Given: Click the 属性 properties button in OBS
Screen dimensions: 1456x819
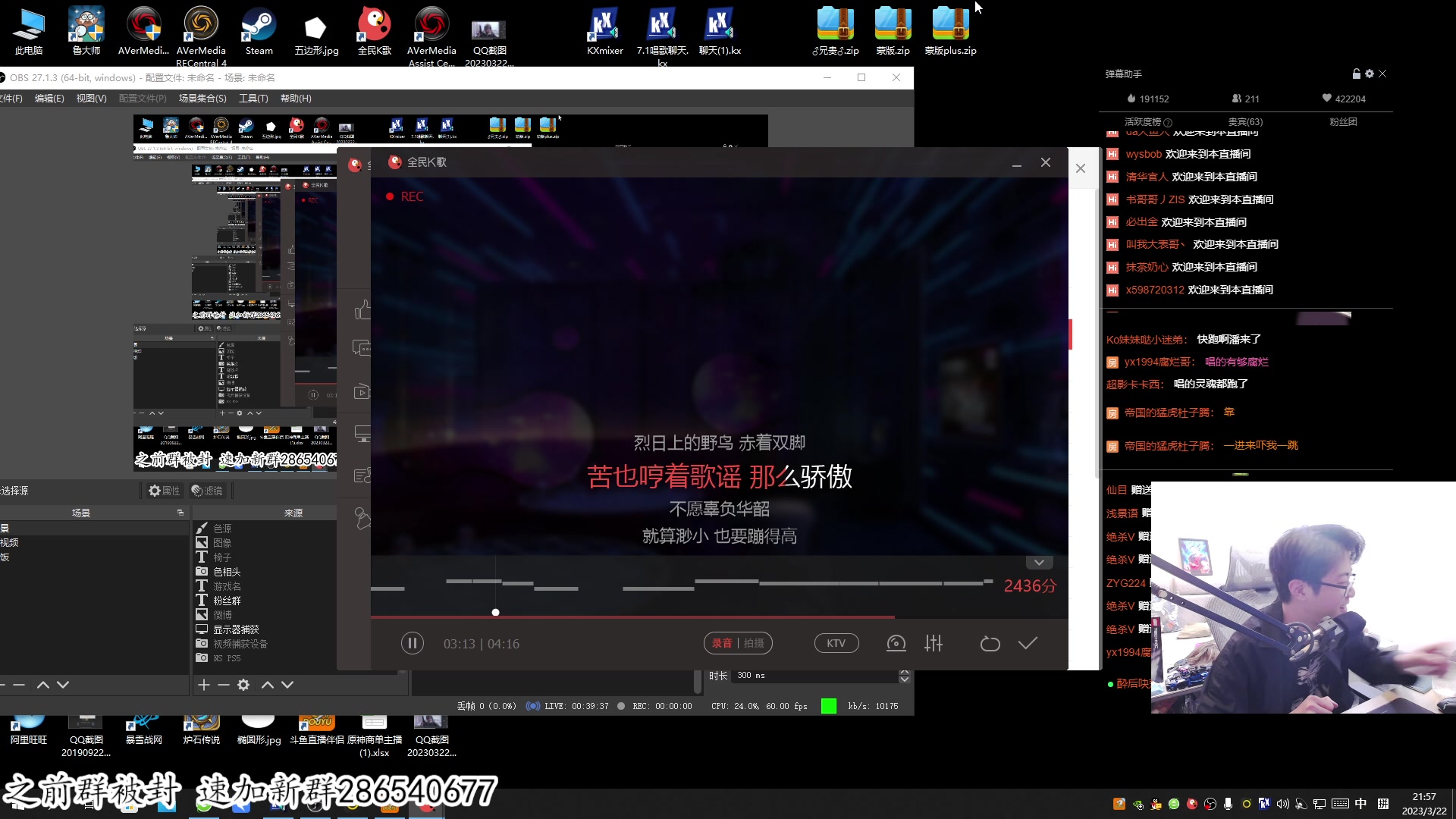Looking at the screenshot, I should pyautogui.click(x=165, y=491).
